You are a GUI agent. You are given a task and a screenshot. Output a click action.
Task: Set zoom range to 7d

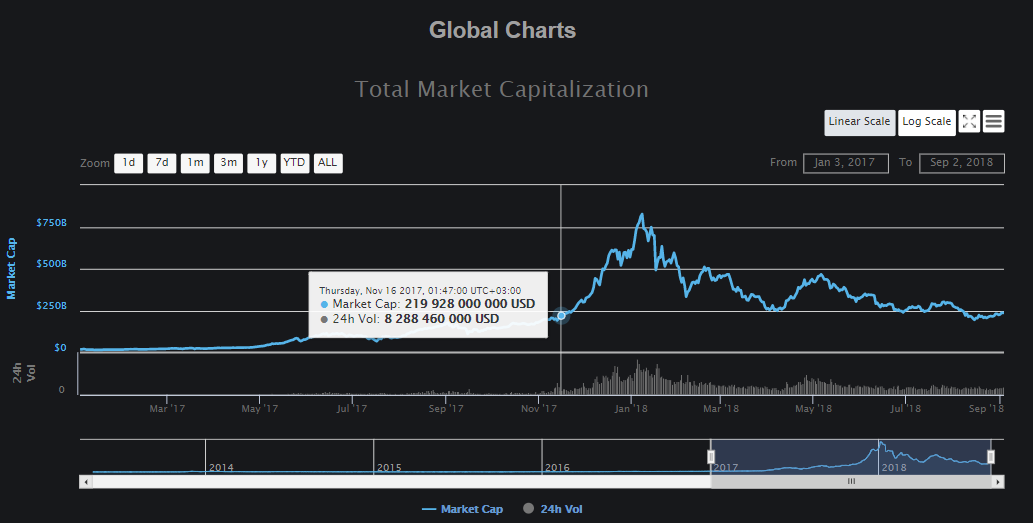coord(161,163)
